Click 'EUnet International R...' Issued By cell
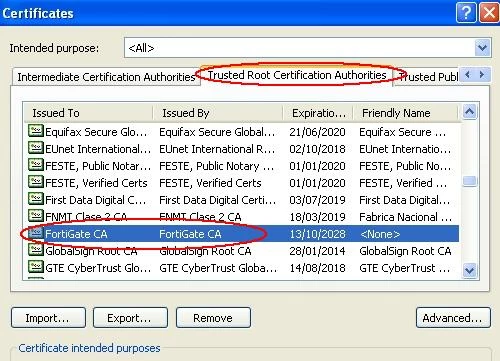Screen dimensions: 500x361 pyautogui.click(x=217, y=149)
